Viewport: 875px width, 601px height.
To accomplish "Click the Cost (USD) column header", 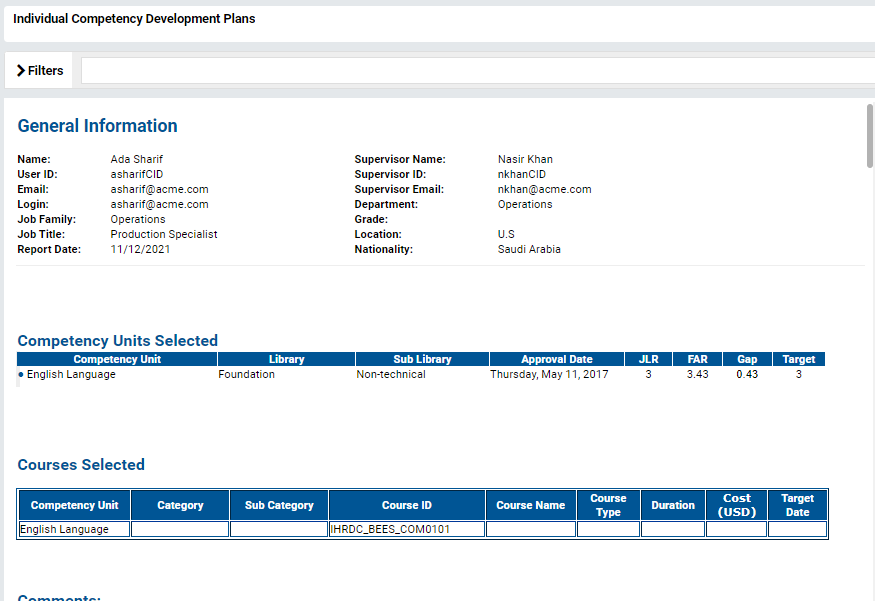I will pyautogui.click(x=737, y=505).
